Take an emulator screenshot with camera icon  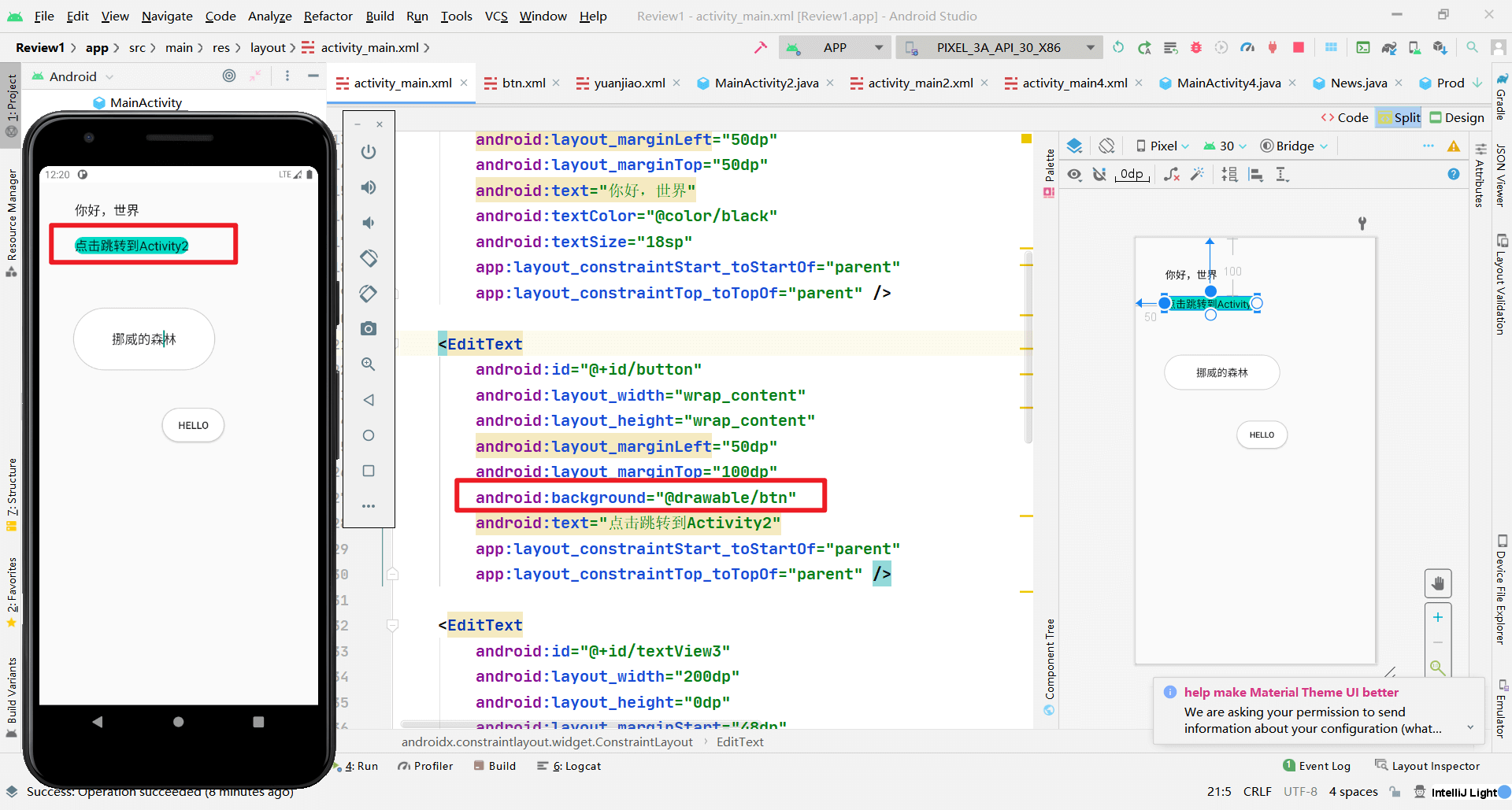(368, 329)
